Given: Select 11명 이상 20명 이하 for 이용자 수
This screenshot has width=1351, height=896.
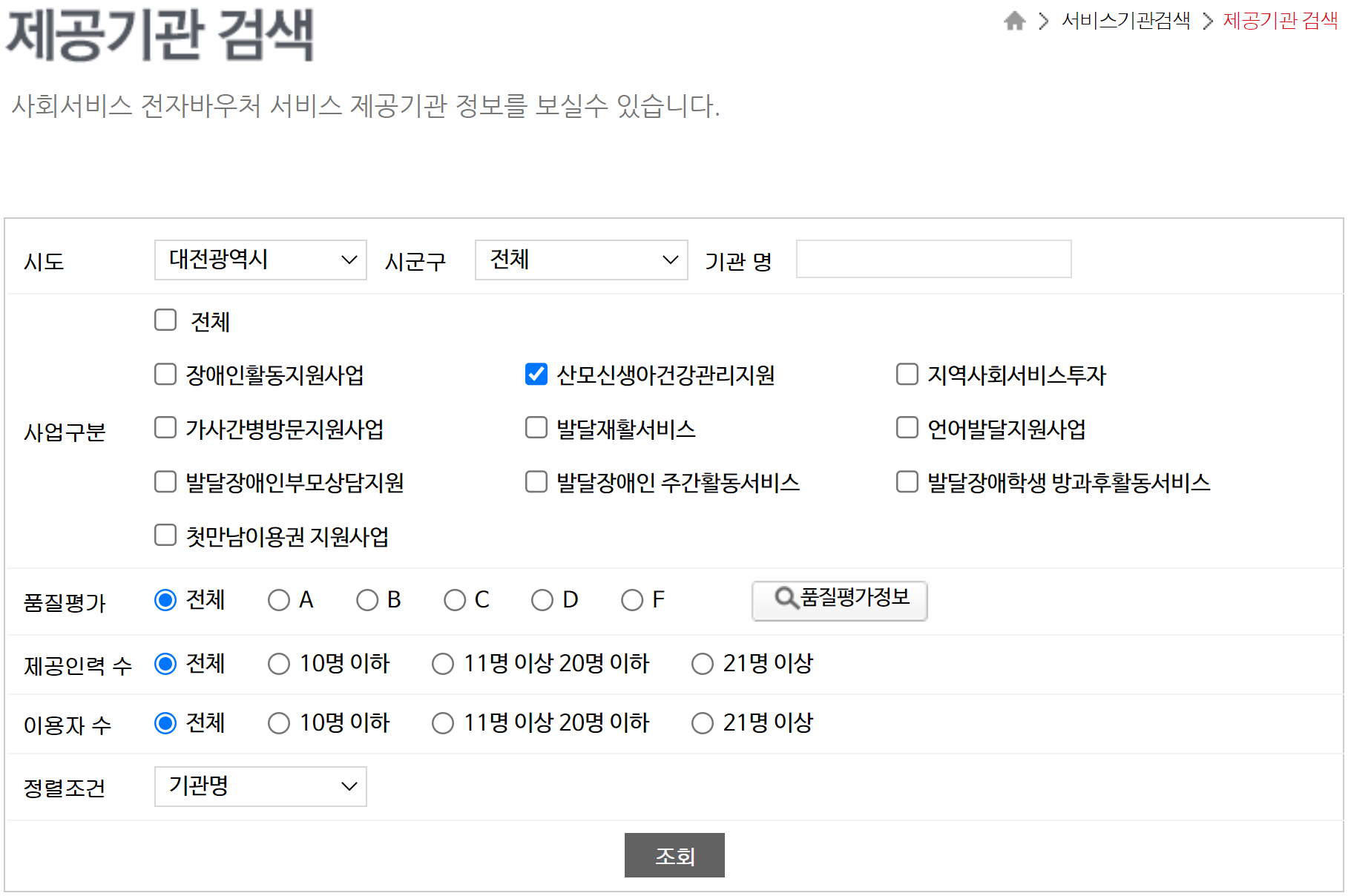Looking at the screenshot, I should (443, 722).
